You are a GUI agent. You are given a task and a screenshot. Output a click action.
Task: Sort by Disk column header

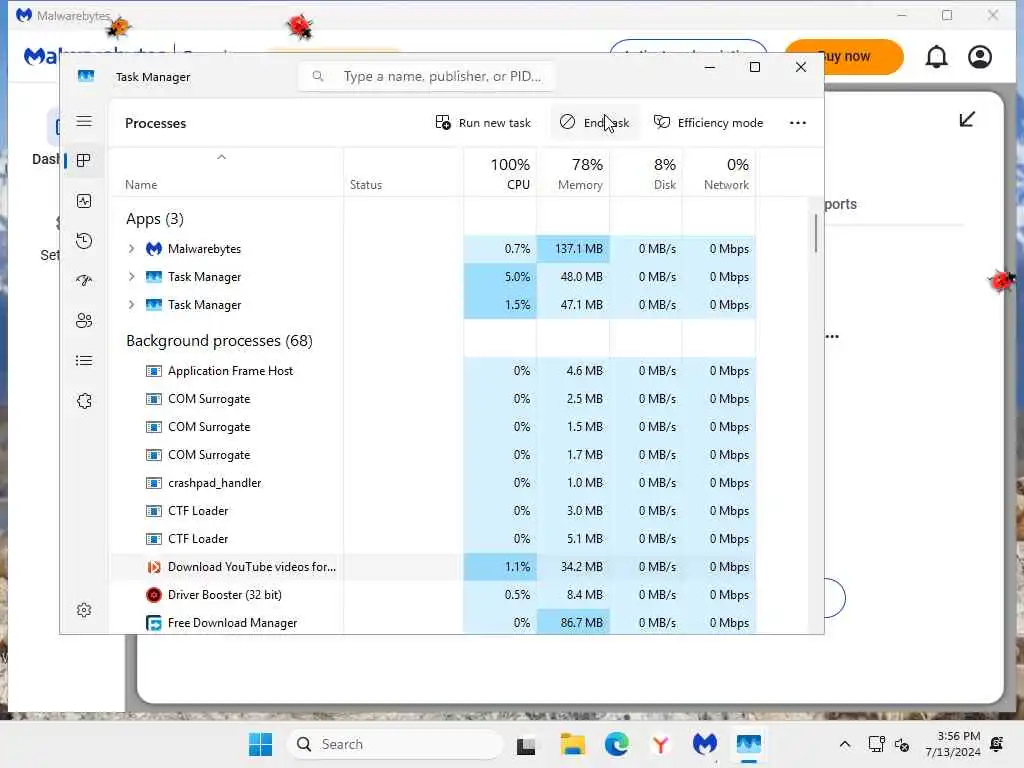tap(646, 173)
